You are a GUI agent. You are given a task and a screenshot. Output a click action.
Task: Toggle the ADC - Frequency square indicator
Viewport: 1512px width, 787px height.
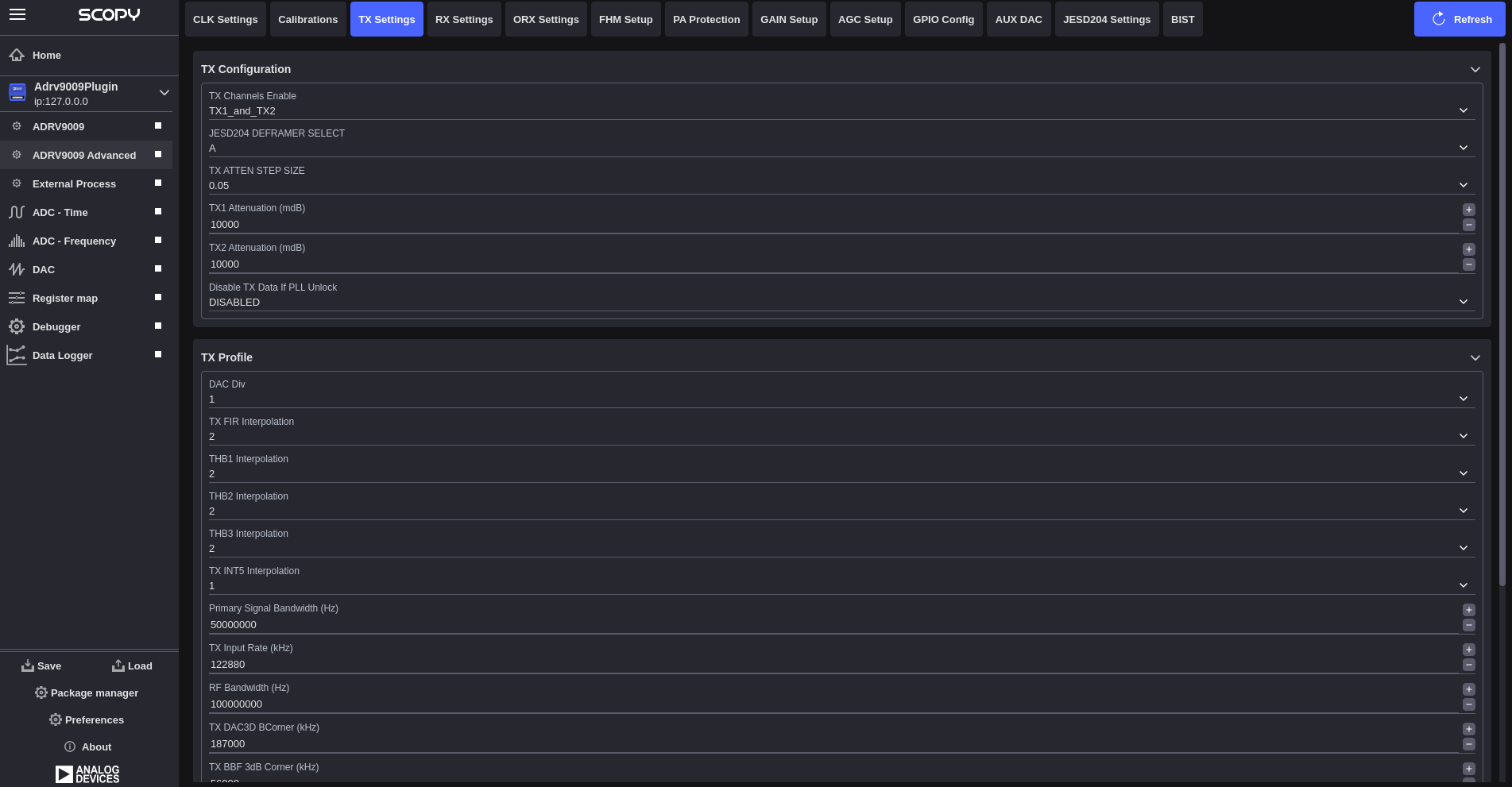158,240
